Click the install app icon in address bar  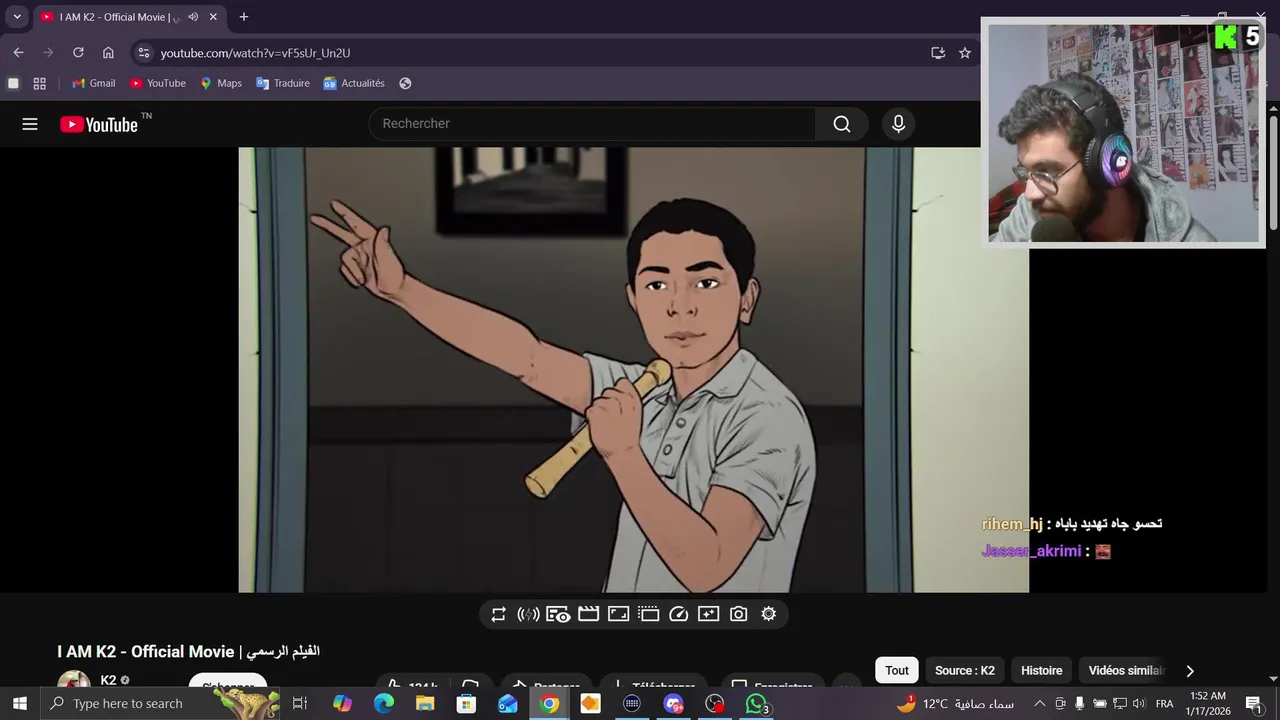pyautogui.click(x=938, y=53)
